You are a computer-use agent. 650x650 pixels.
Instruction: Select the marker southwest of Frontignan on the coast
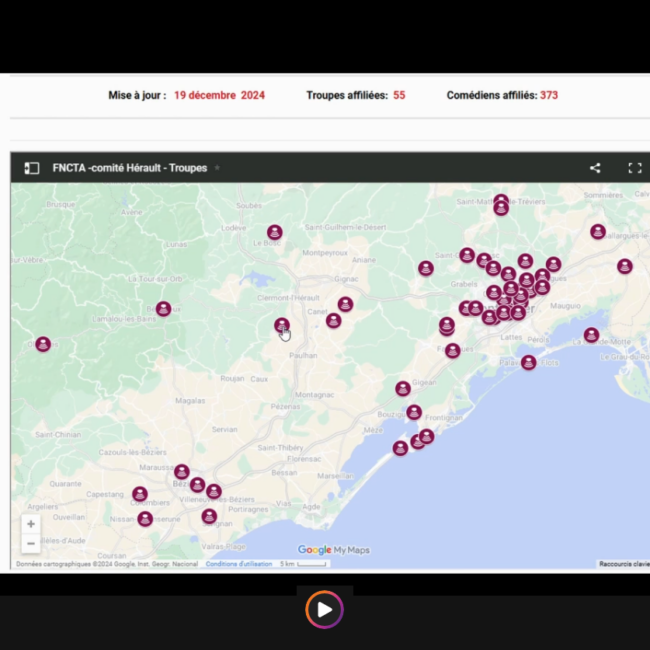400,448
